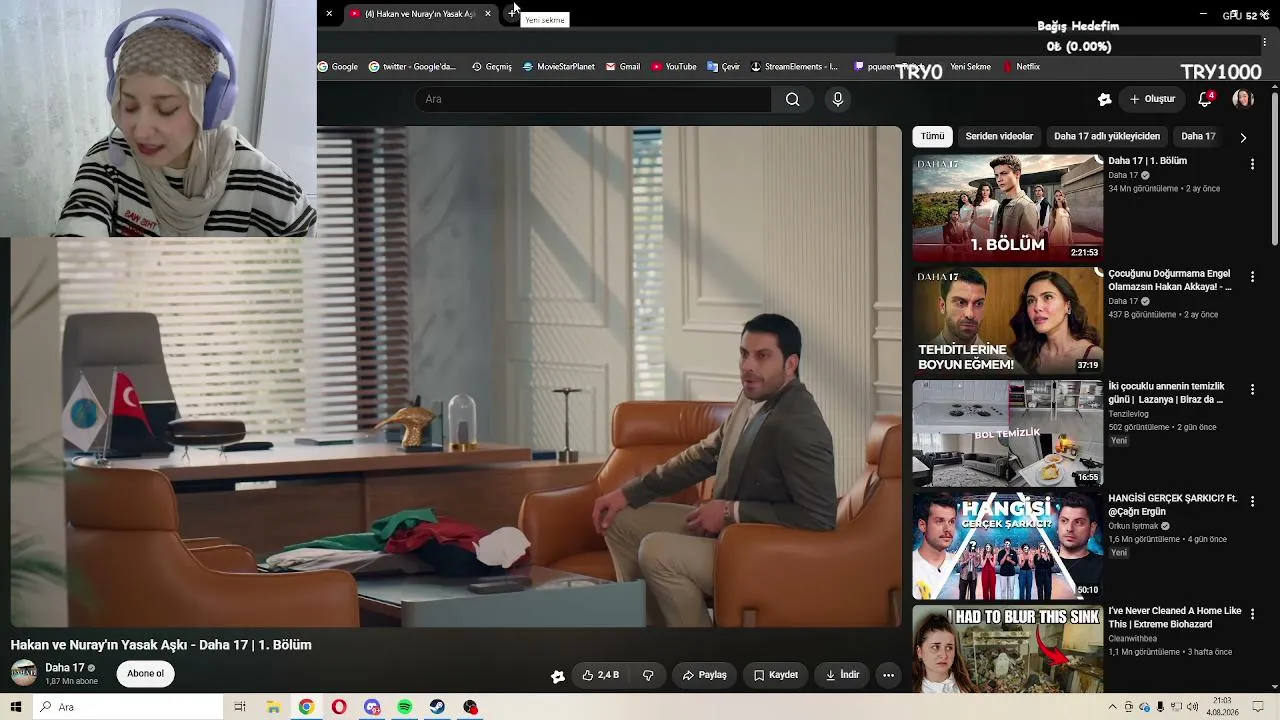Open Netflix bookmark
The width and height of the screenshot is (1280, 720).
(1021, 67)
